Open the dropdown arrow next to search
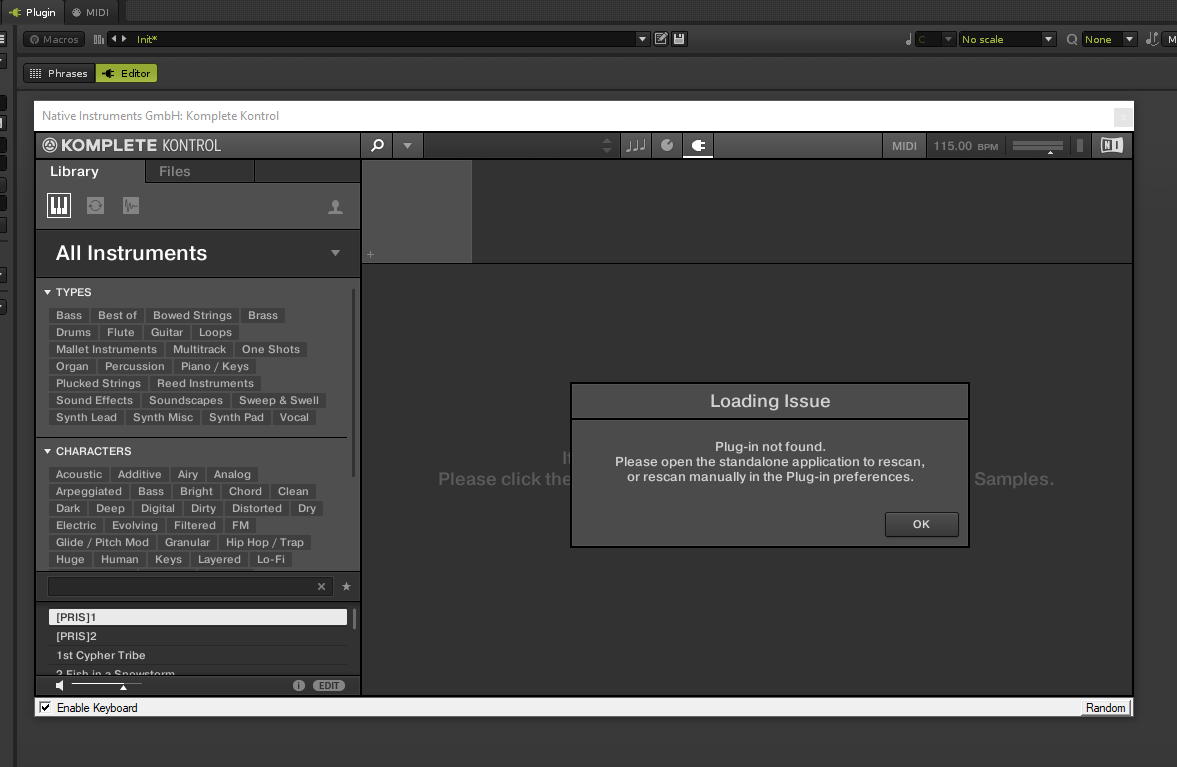The image size is (1177, 767). click(408, 146)
